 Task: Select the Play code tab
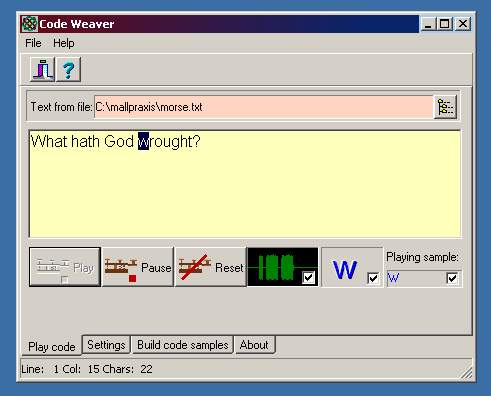tap(52, 347)
